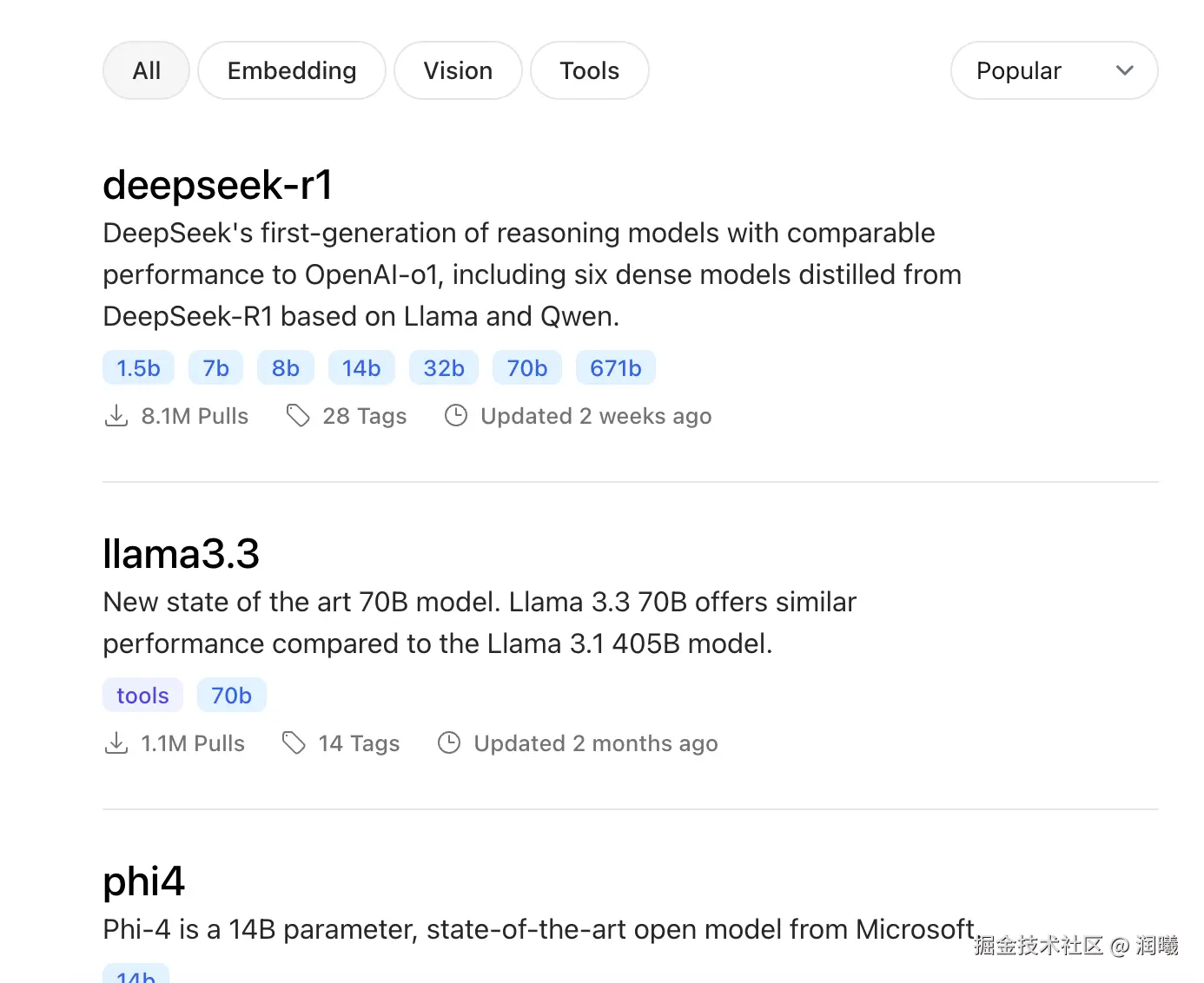The width and height of the screenshot is (1204, 983).
Task: Open the deepseek-r1 model page
Action: coord(217,185)
